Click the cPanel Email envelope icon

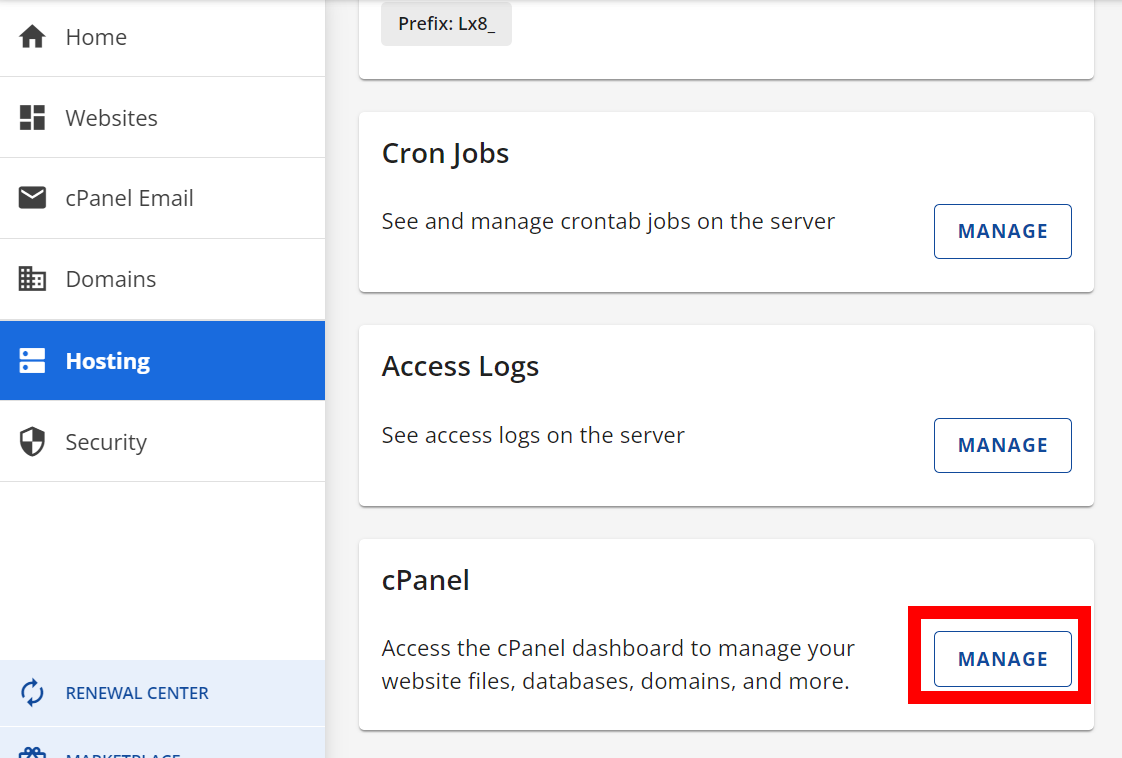click(x=33, y=198)
